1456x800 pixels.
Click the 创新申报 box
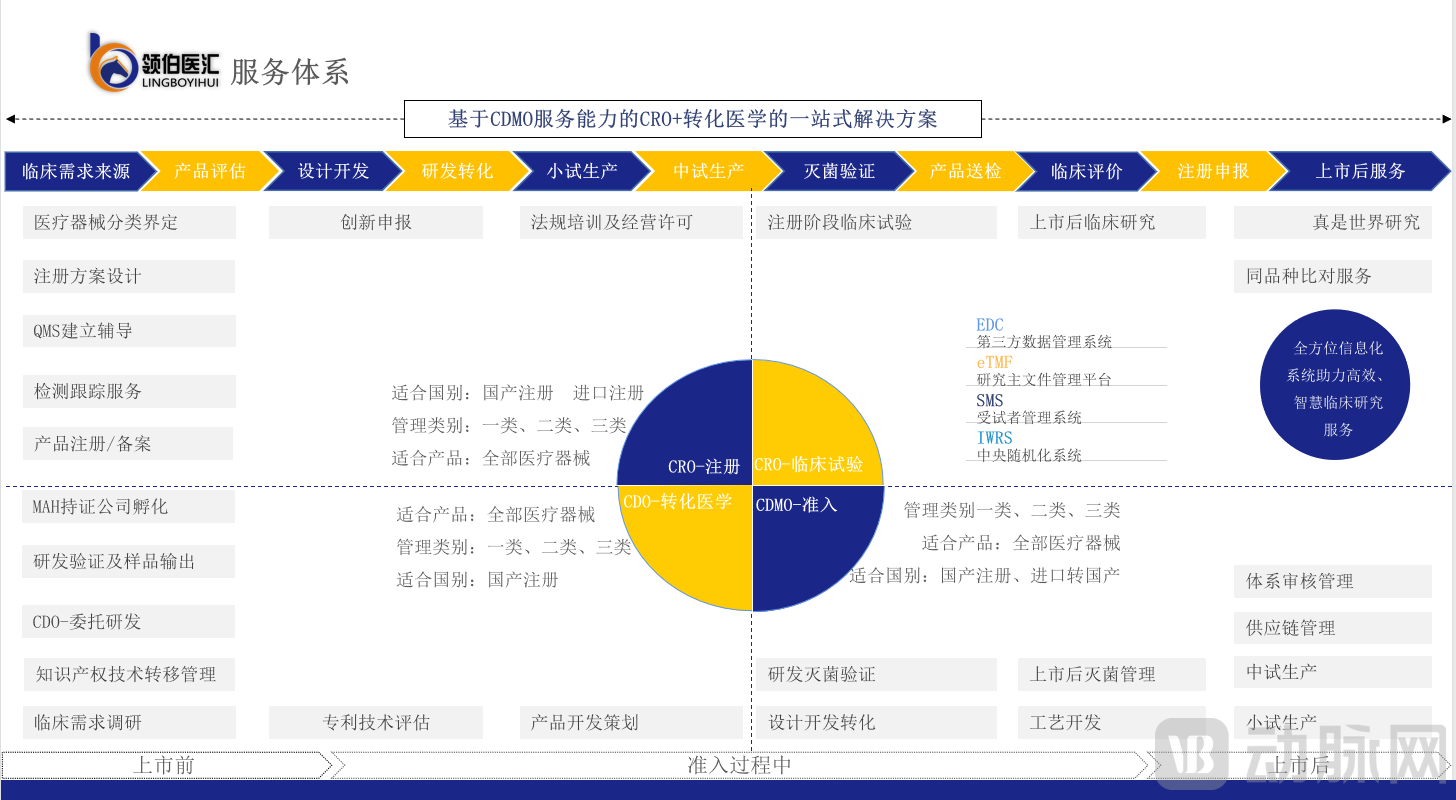point(376,222)
